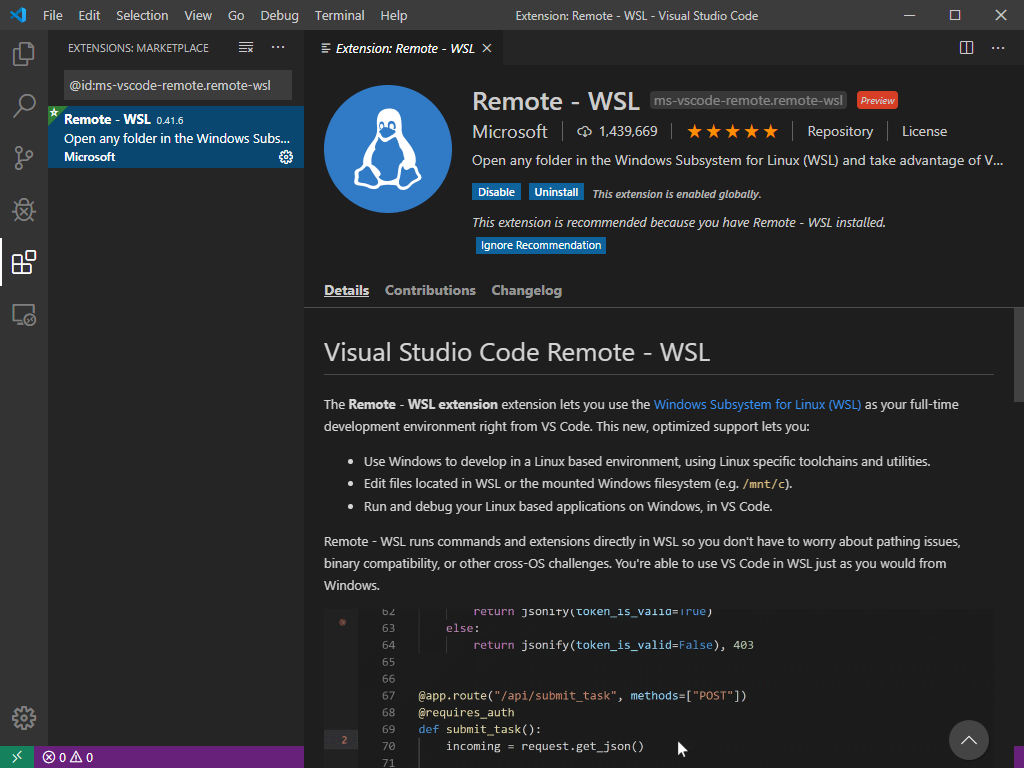Screen dimensions: 1024x768
Task: Click the ms-vscode-remote.remote-wsl identifier badge
Action: (x=748, y=101)
